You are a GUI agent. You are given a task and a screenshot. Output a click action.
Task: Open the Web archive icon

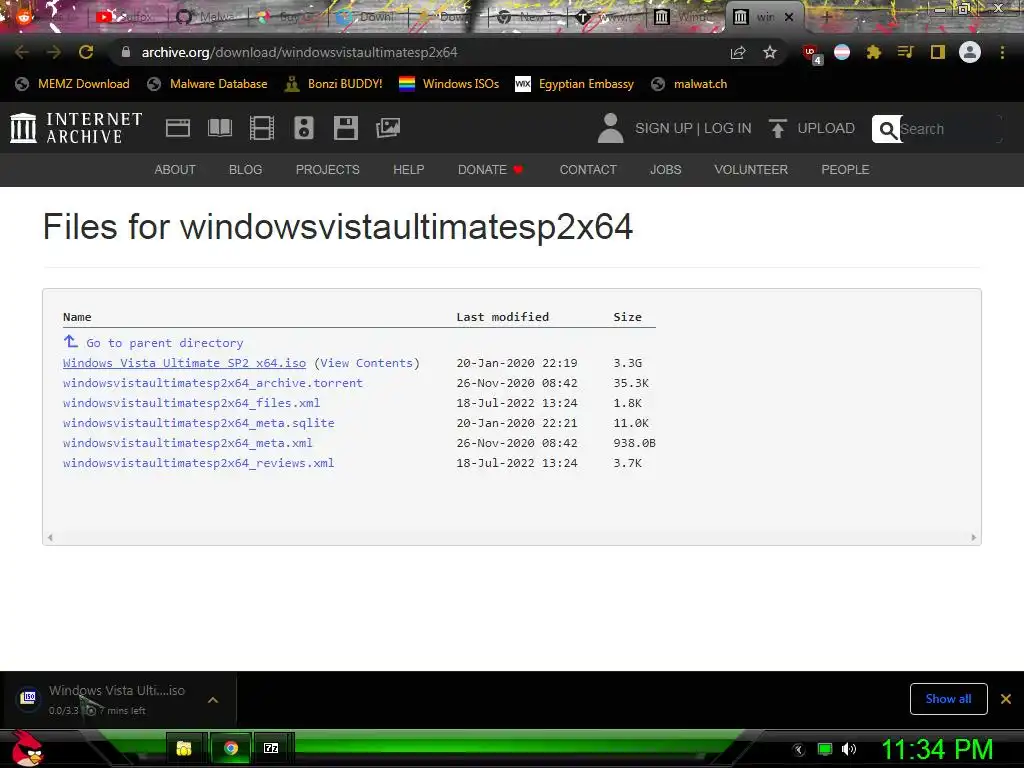[178, 128]
